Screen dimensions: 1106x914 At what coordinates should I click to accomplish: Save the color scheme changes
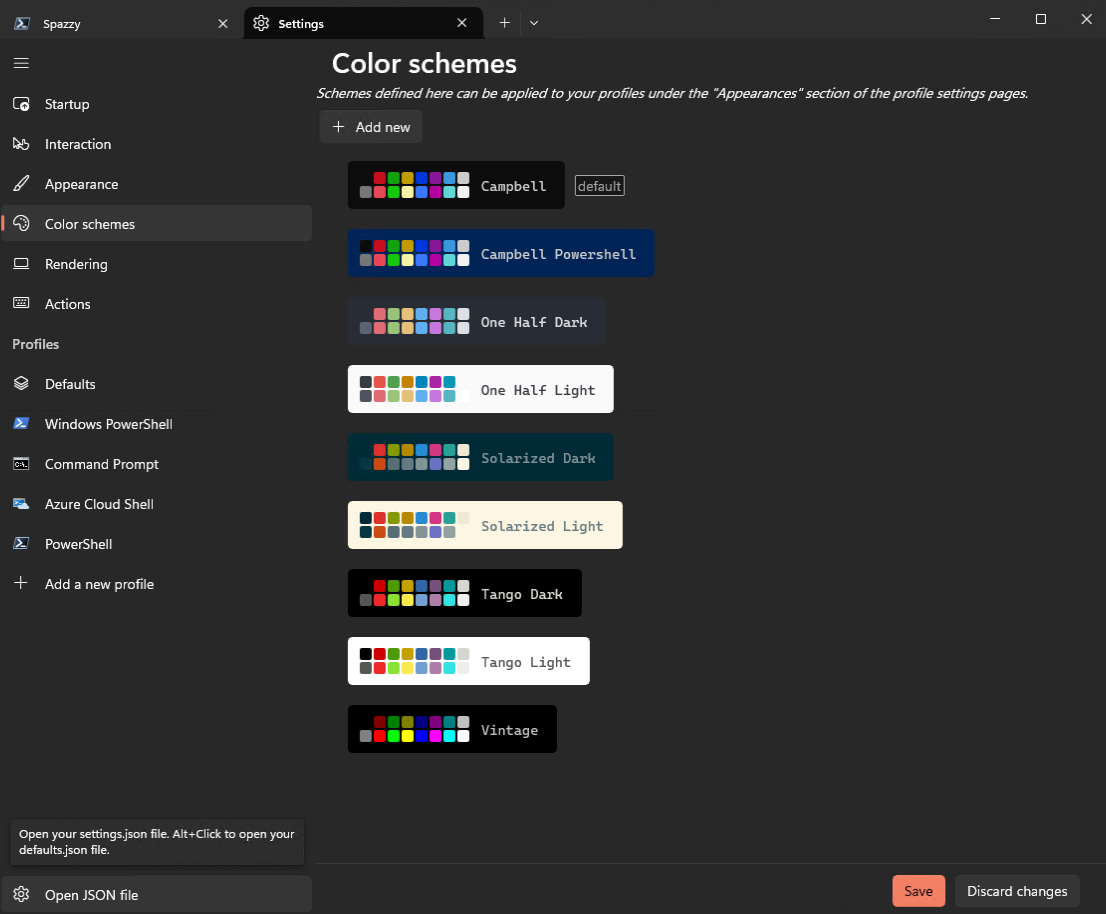coord(918,890)
